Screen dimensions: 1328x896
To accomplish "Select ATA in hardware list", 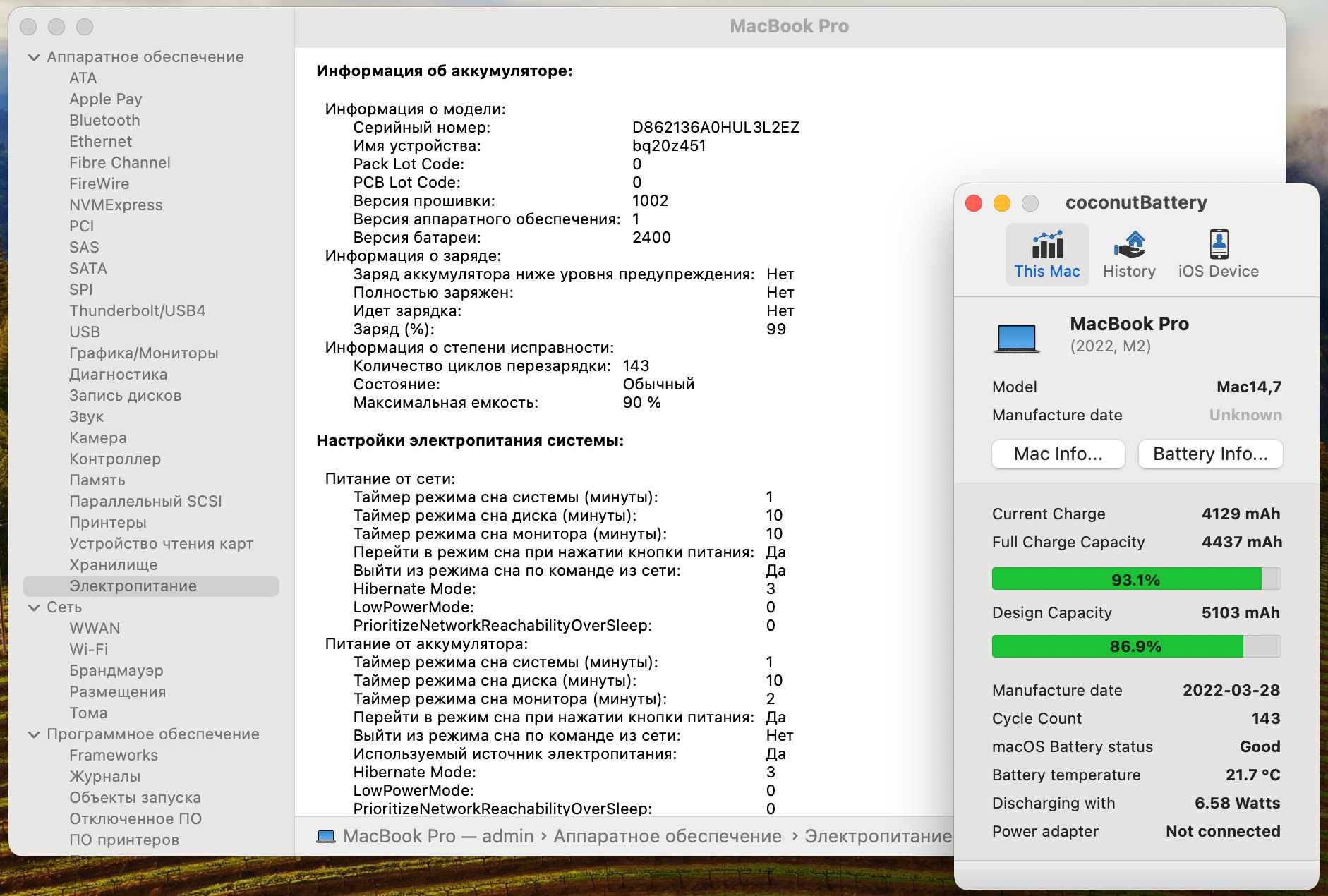I will (x=83, y=78).
